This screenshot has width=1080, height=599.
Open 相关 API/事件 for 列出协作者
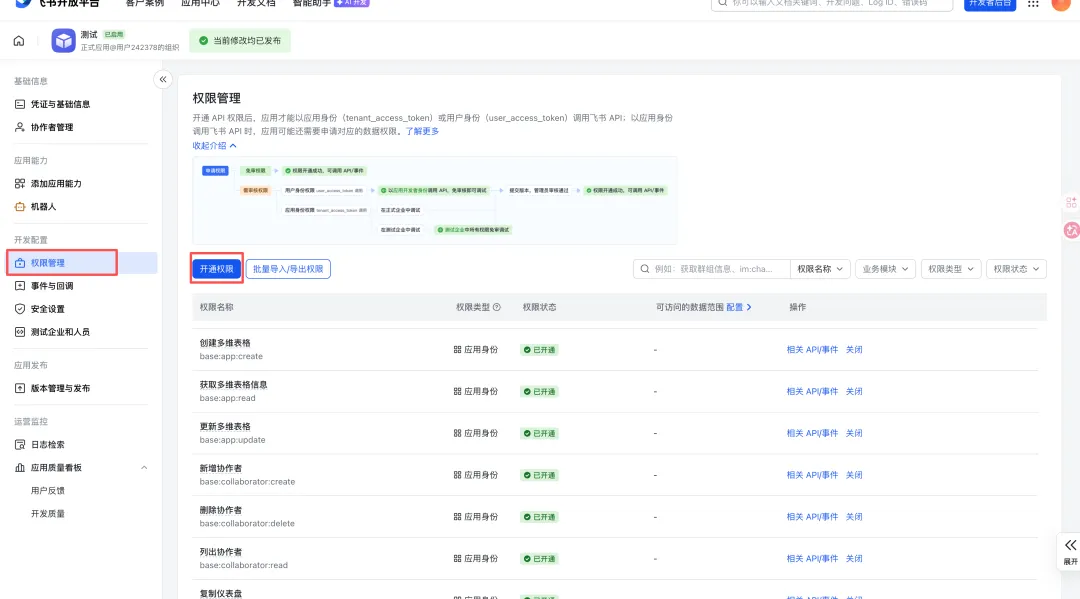[x=812, y=559]
